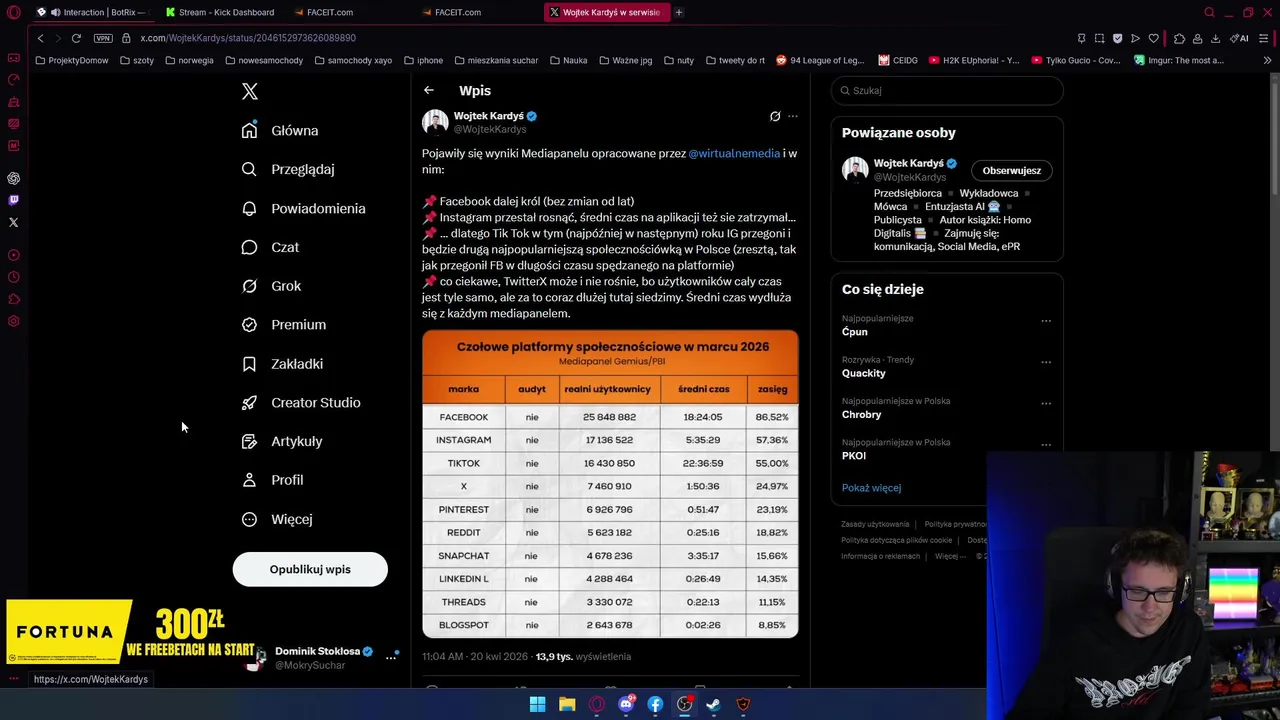Open browser extensions icon
Viewport: 1280px width, 720px height.
[1179, 38]
